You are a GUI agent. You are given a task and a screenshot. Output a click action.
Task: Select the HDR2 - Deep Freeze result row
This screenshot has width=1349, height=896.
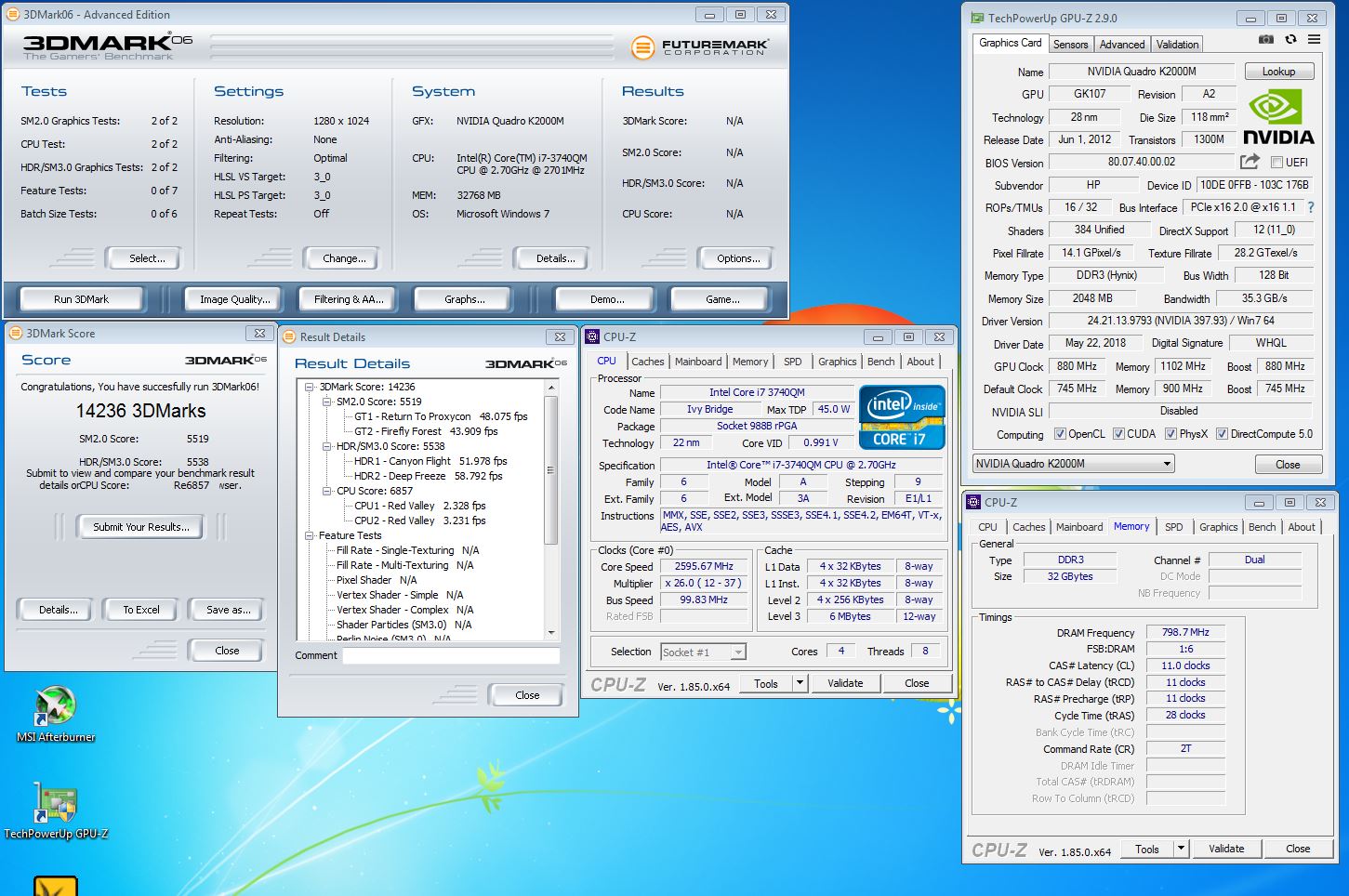coord(428,476)
